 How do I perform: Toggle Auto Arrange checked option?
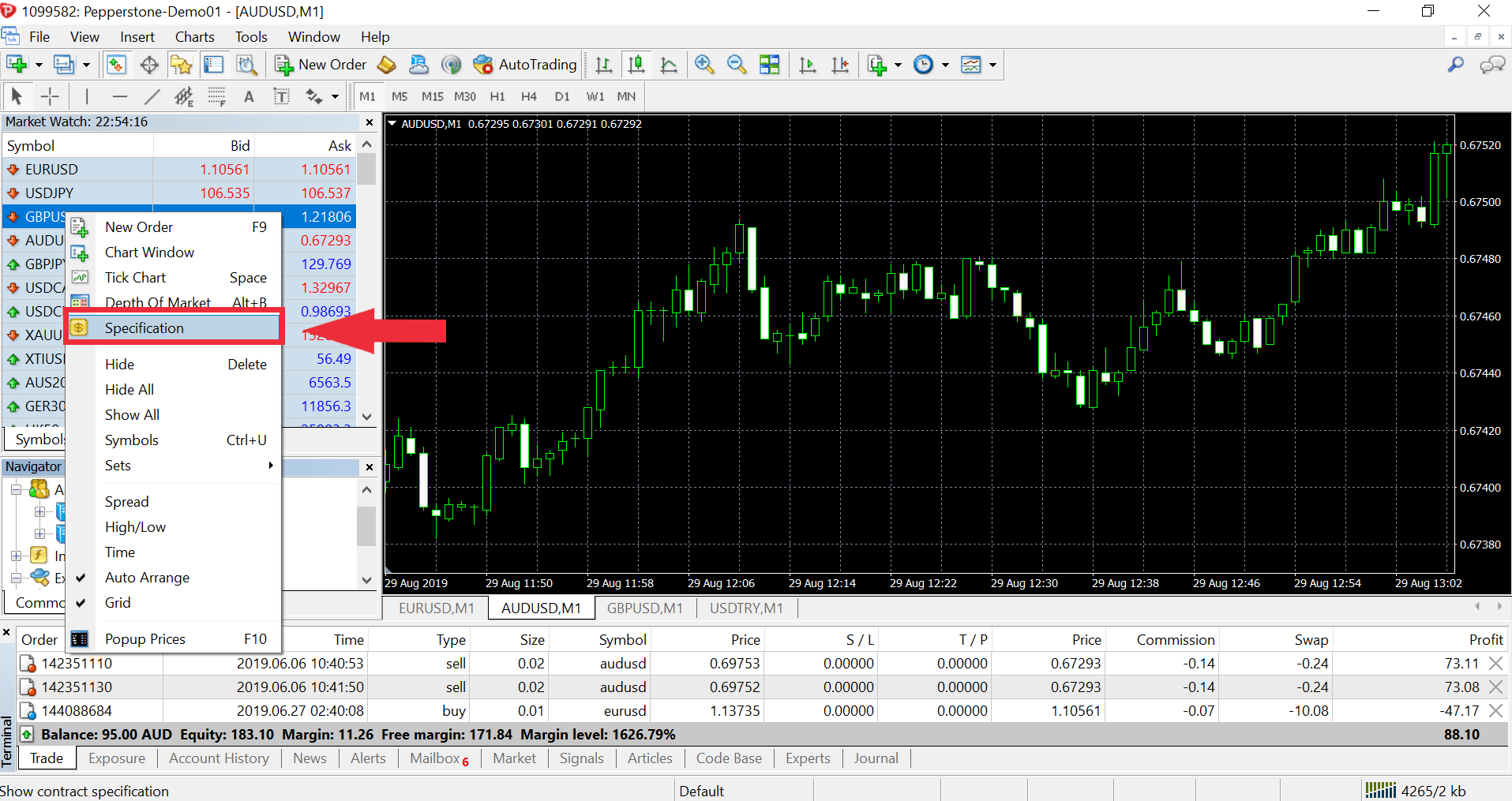[174, 578]
